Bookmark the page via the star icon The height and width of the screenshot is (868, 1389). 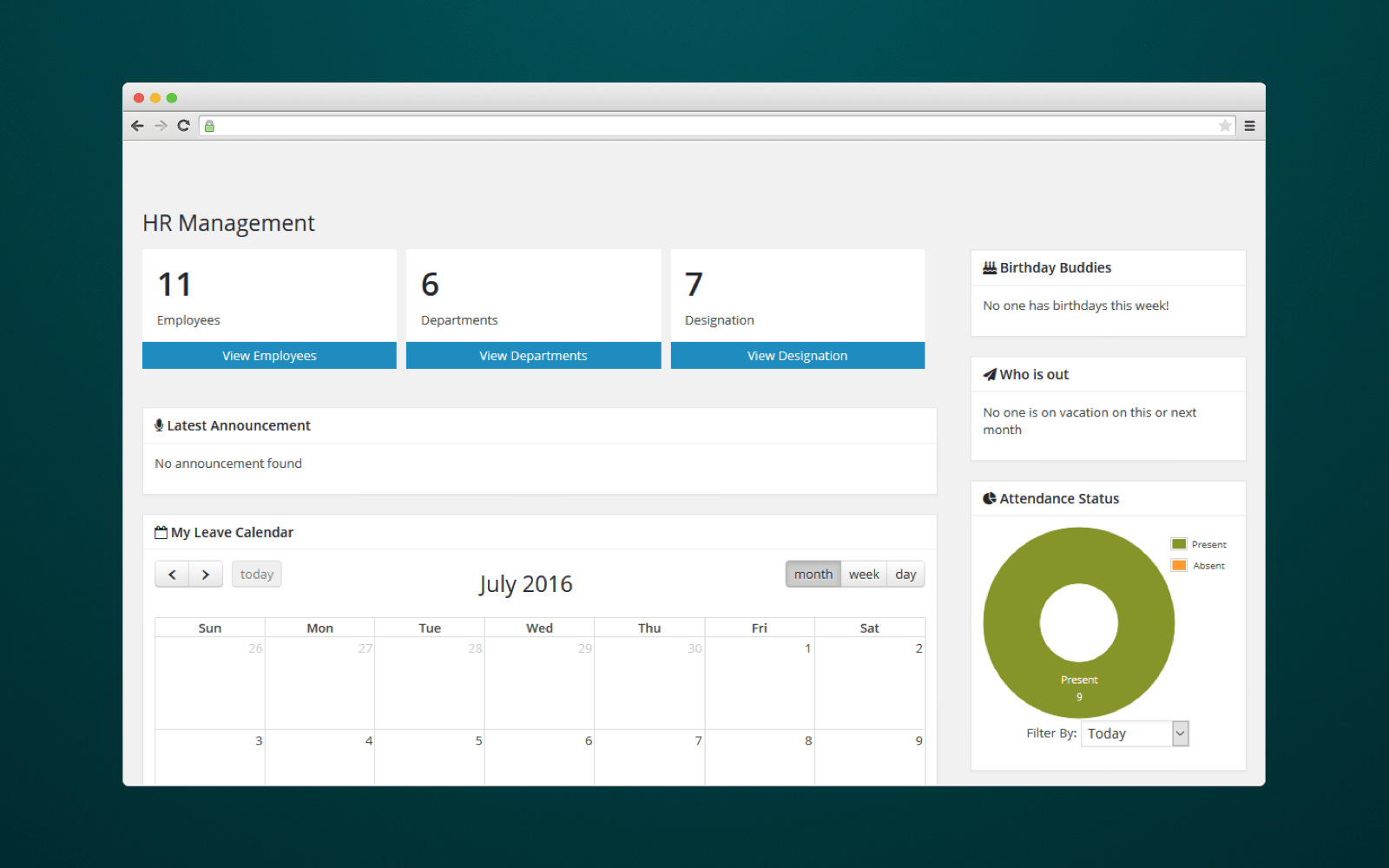1225,125
